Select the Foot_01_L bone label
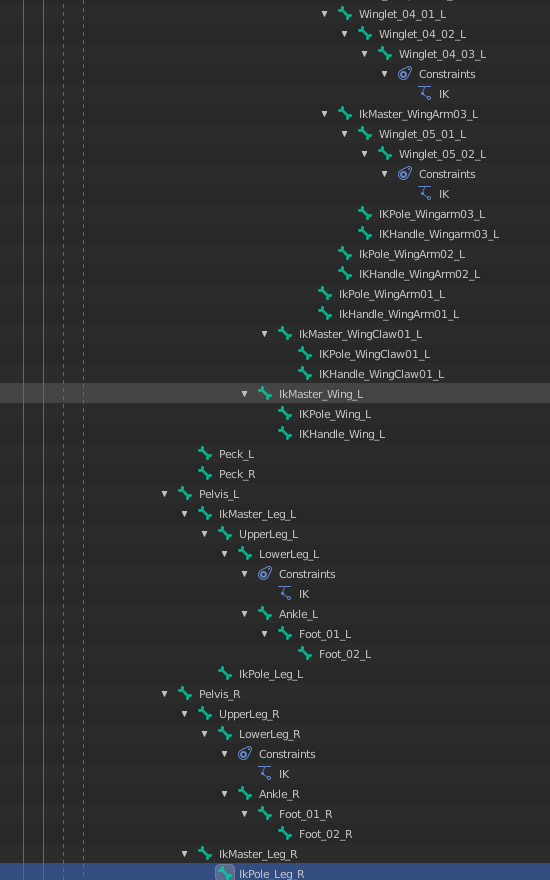This screenshot has width=550, height=880. 325,634
